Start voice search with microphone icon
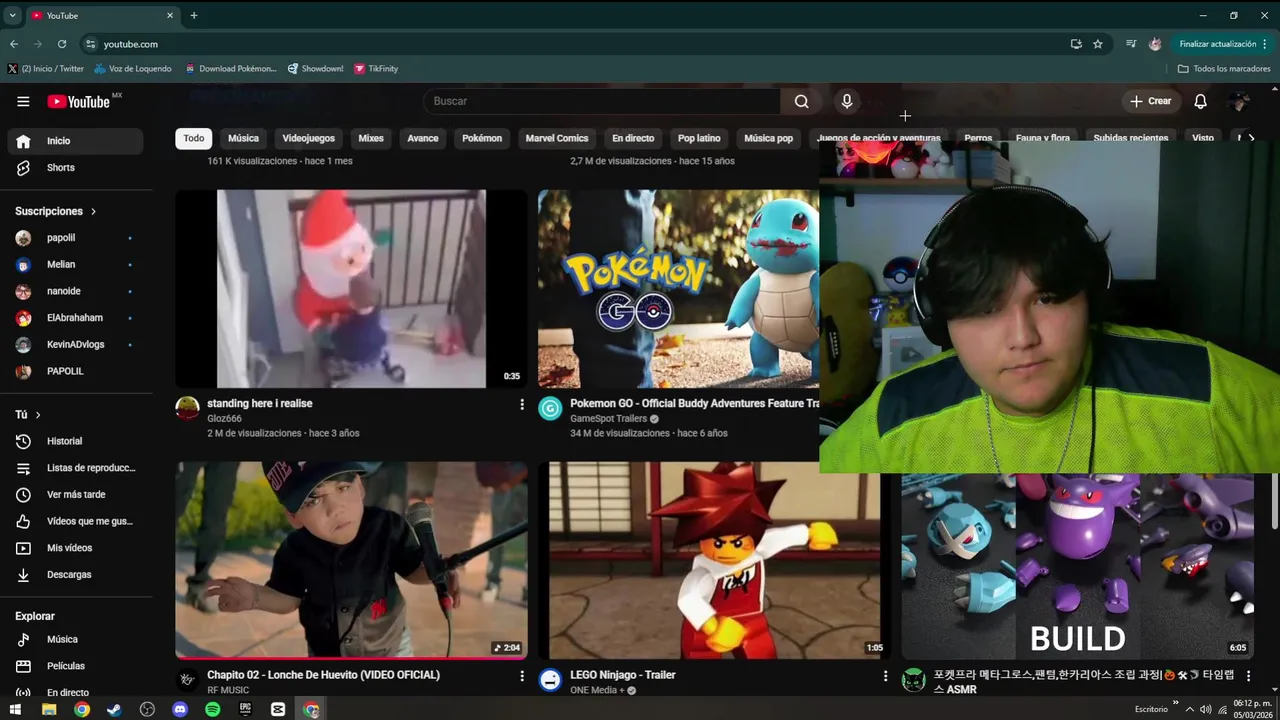The height and width of the screenshot is (720, 1280). coord(847,101)
